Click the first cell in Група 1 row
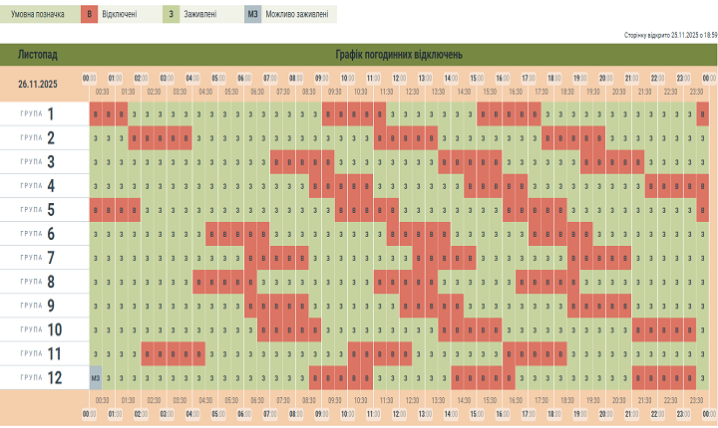 pos(96,114)
